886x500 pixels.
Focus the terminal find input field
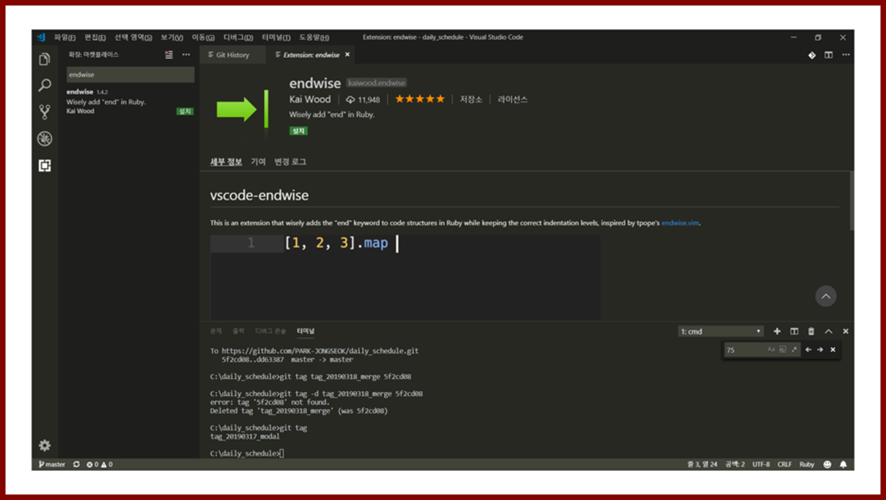point(744,350)
